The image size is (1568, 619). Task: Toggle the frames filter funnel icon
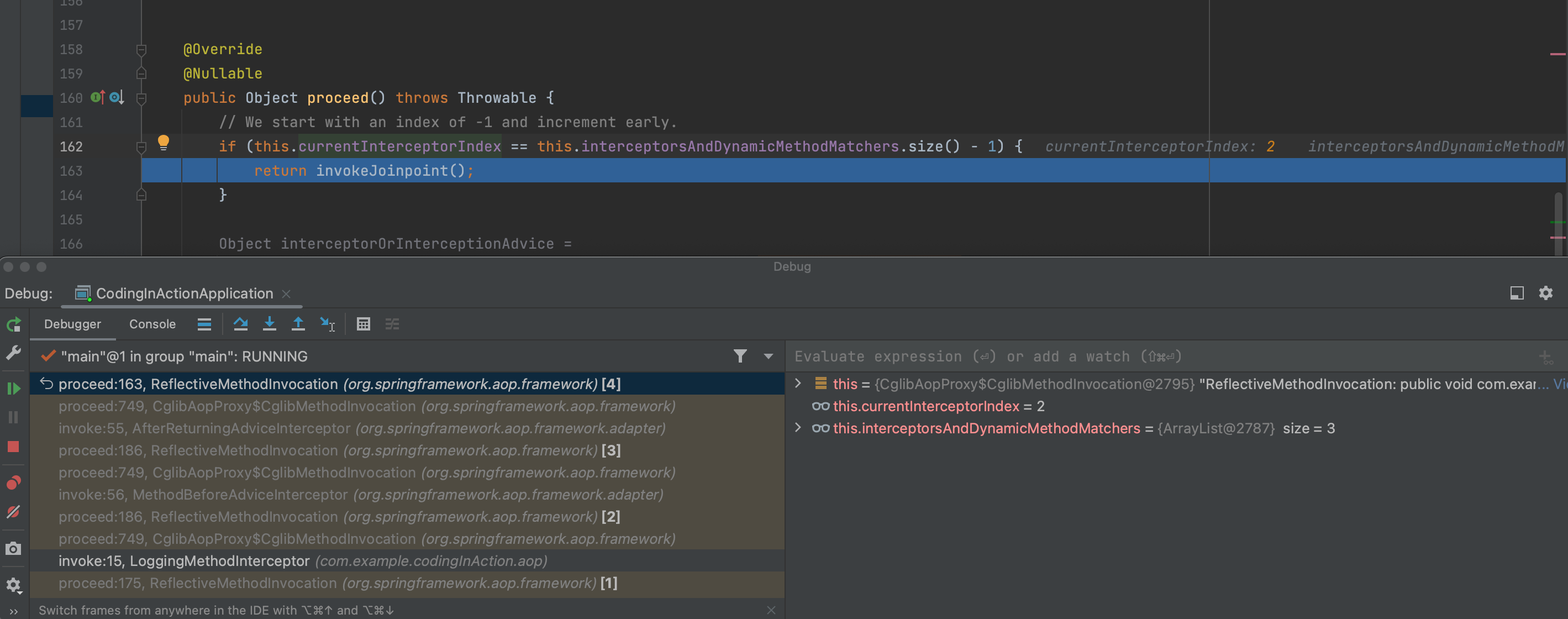(740, 356)
